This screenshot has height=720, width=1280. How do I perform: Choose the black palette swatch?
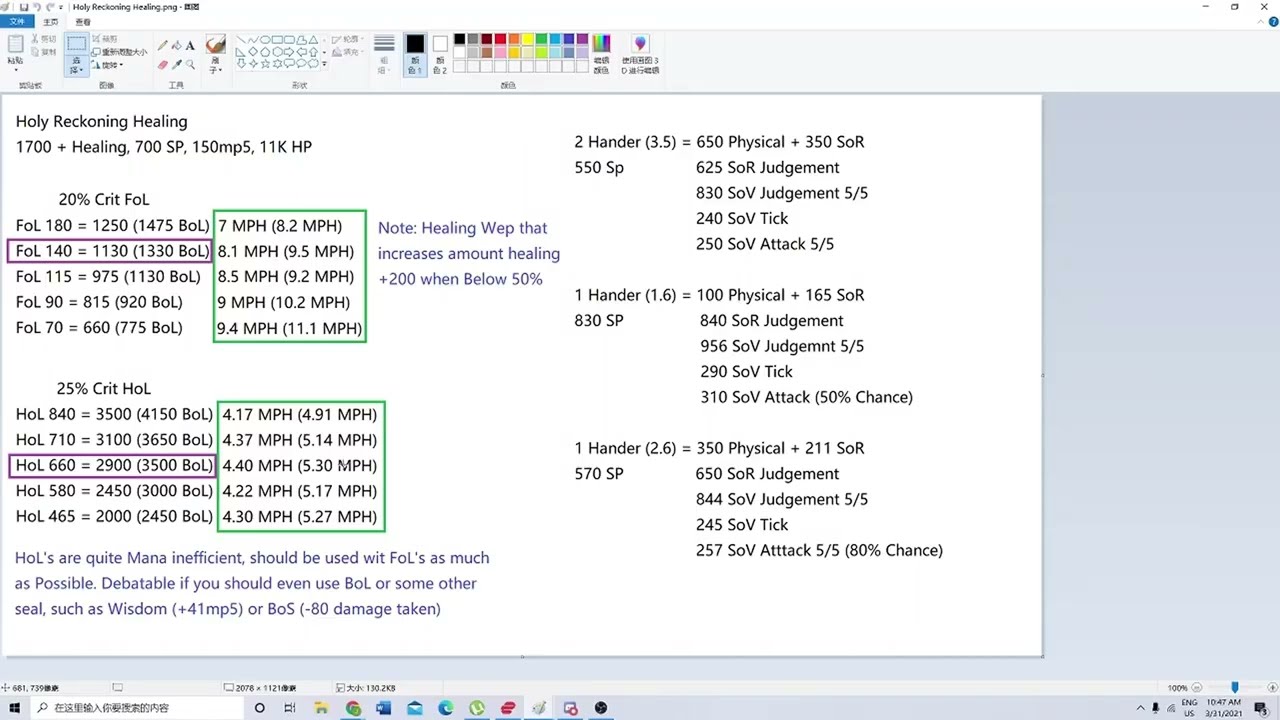click(x=459, y=39)
